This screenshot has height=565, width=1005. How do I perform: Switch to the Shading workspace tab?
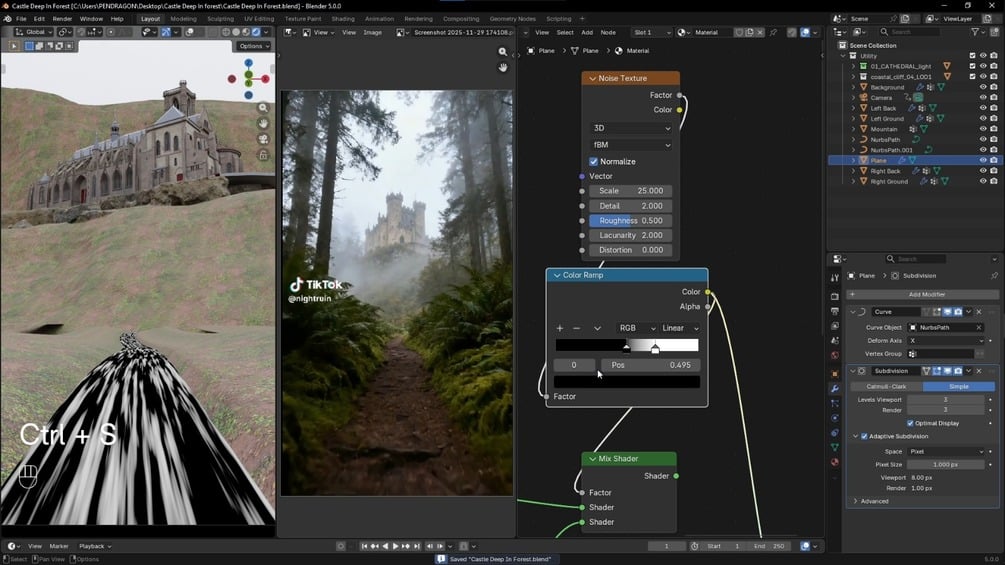pos(343,19)
